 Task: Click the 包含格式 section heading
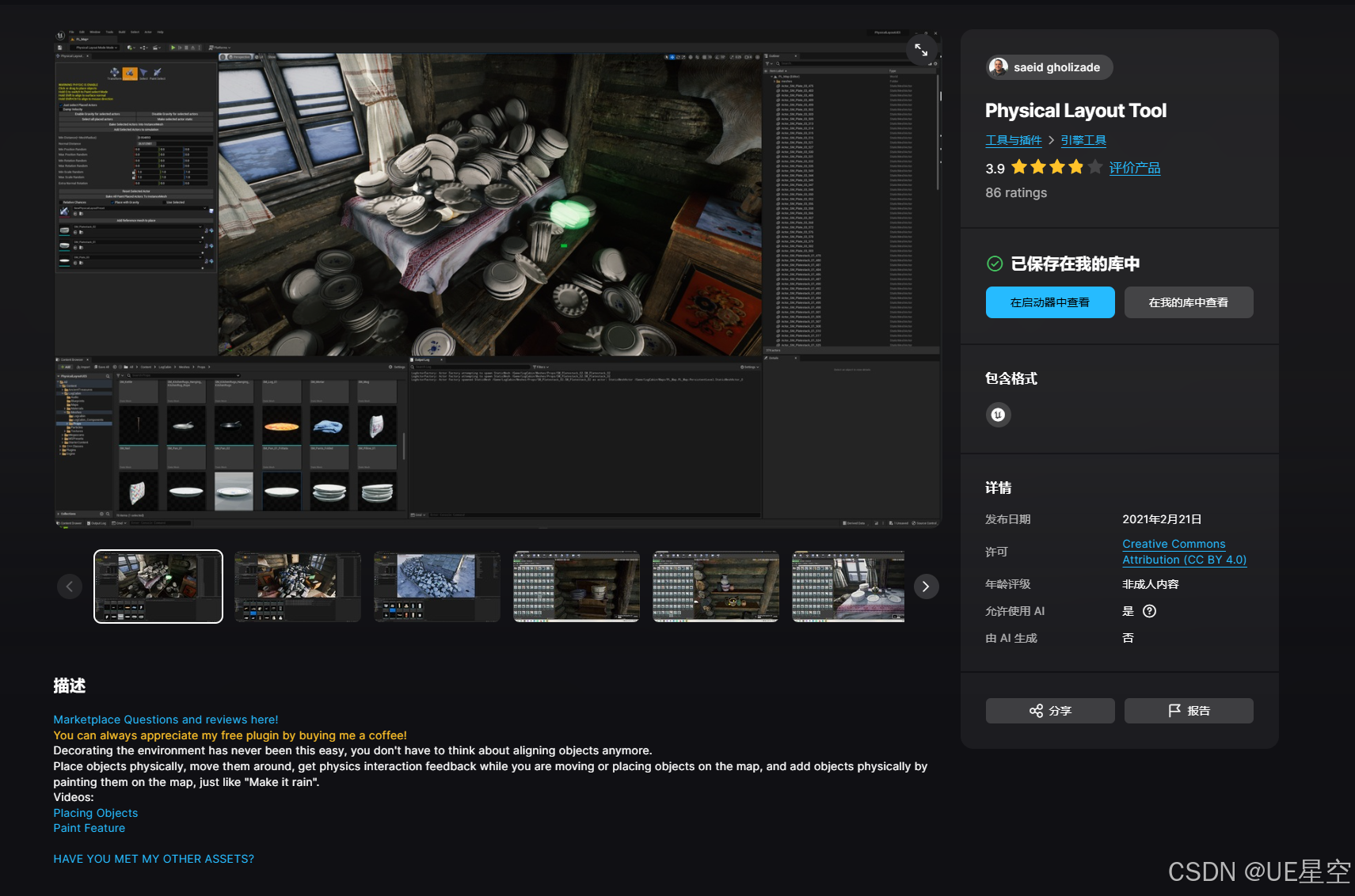1011,378
